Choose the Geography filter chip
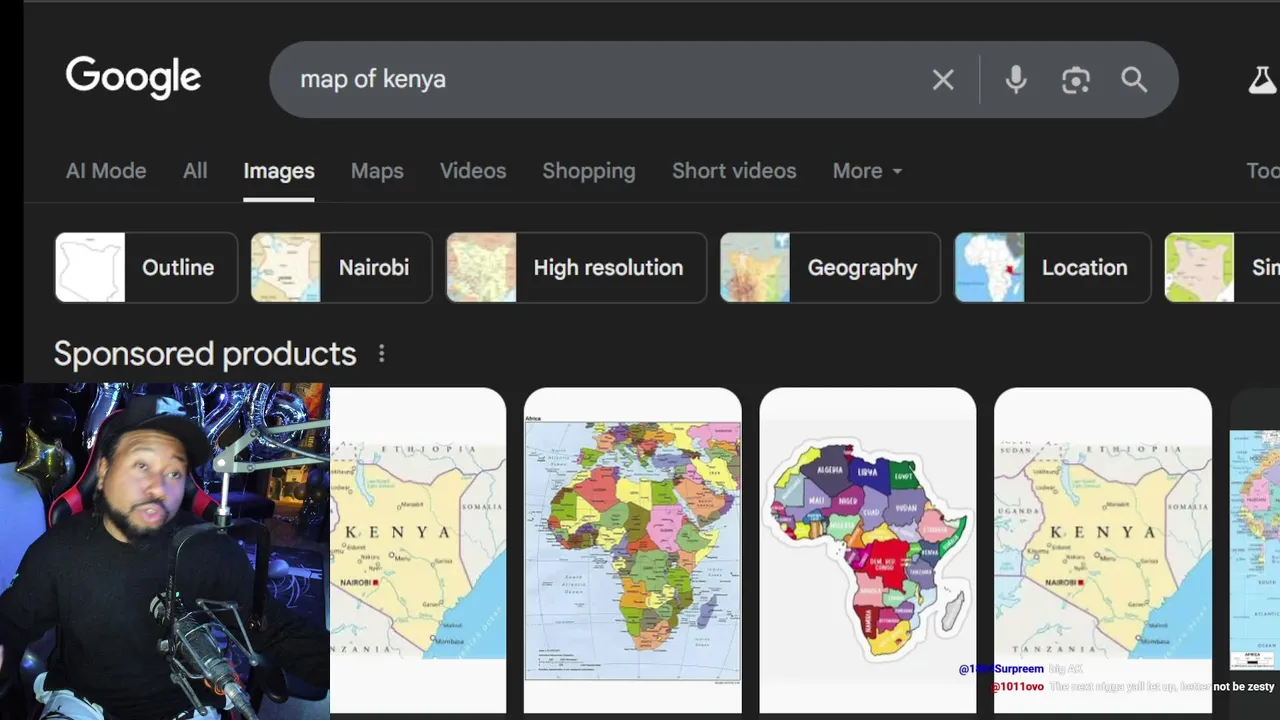The height and width of the screenshot is (720, 1280). click(x=830, y=268)
